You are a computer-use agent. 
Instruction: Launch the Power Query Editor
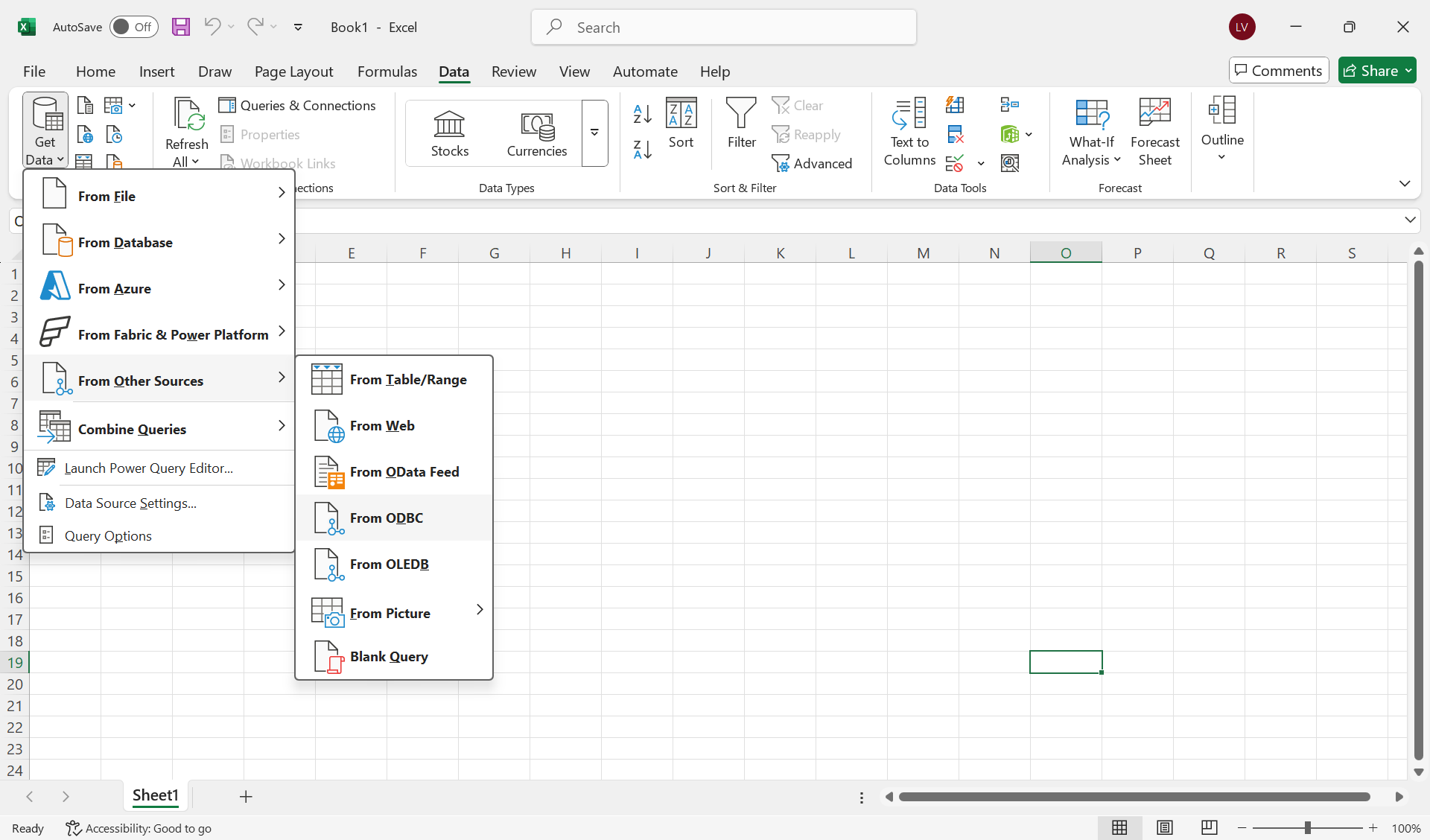point(149,468)
